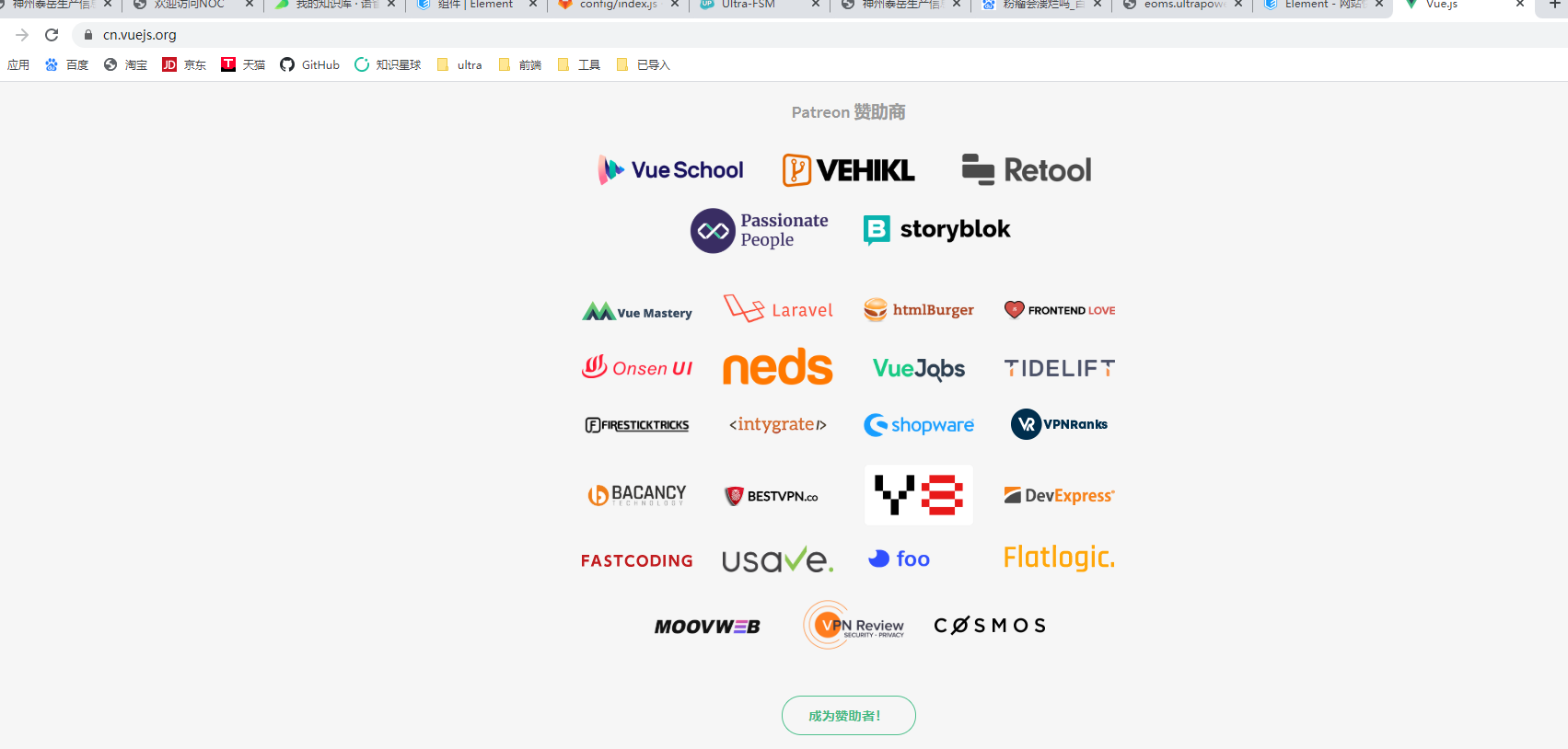Expand the ultra bookmark folder

click(459, 64)
